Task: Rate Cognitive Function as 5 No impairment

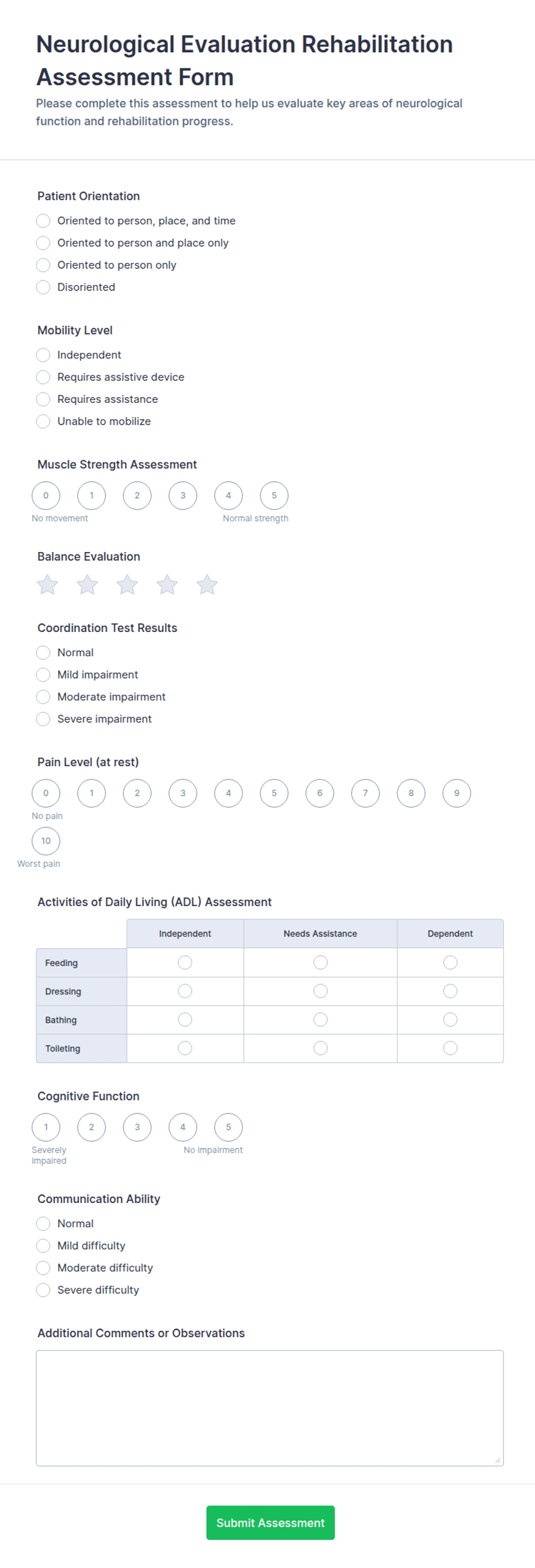Action: pos(228,1127)
